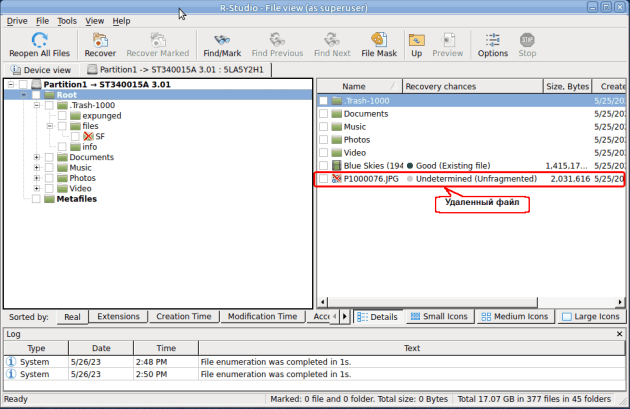Open the Tools menu
Image resolution: width=630 pixels, height=409 pixels.
(x=67, y=21)
